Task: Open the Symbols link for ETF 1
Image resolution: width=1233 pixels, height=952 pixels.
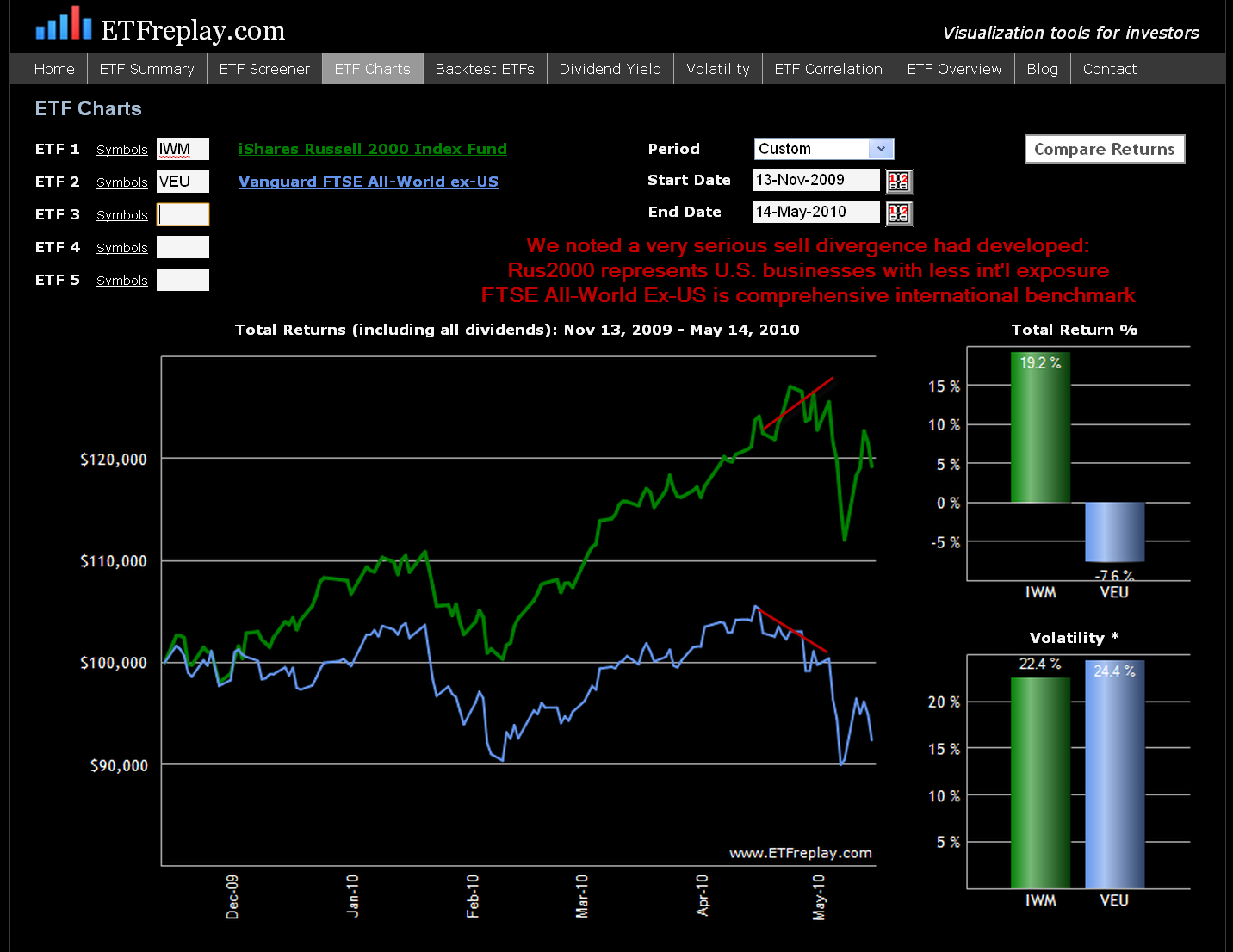Action: point(122,150)
